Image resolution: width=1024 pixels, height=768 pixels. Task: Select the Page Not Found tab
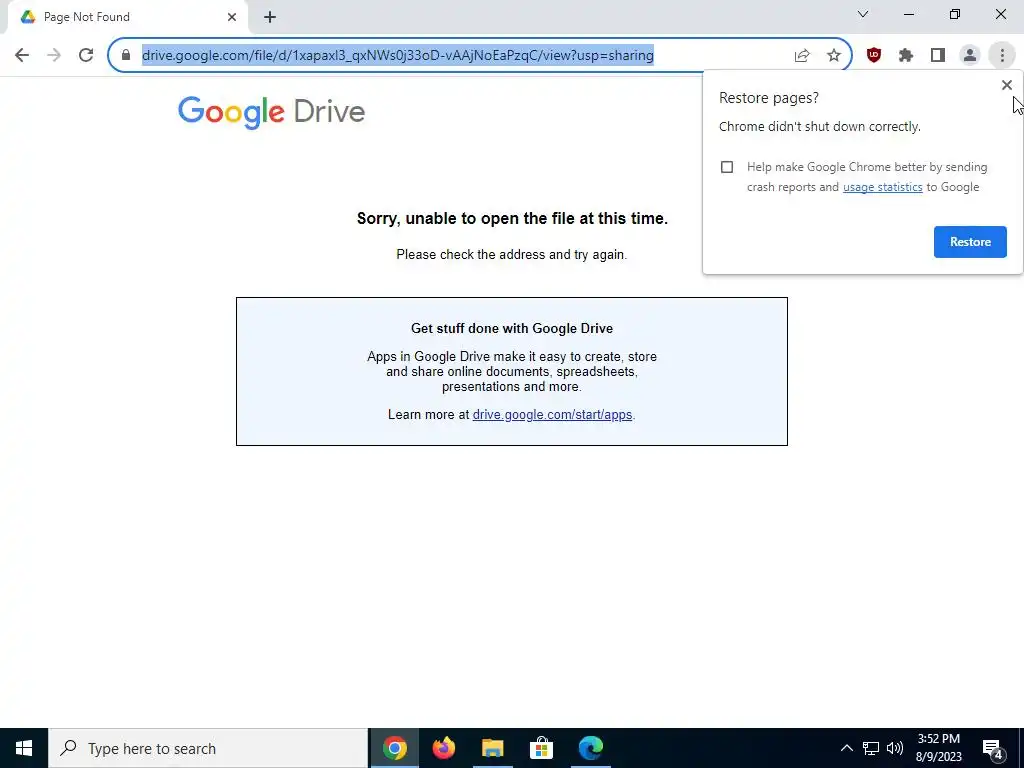tap(128, 17)
